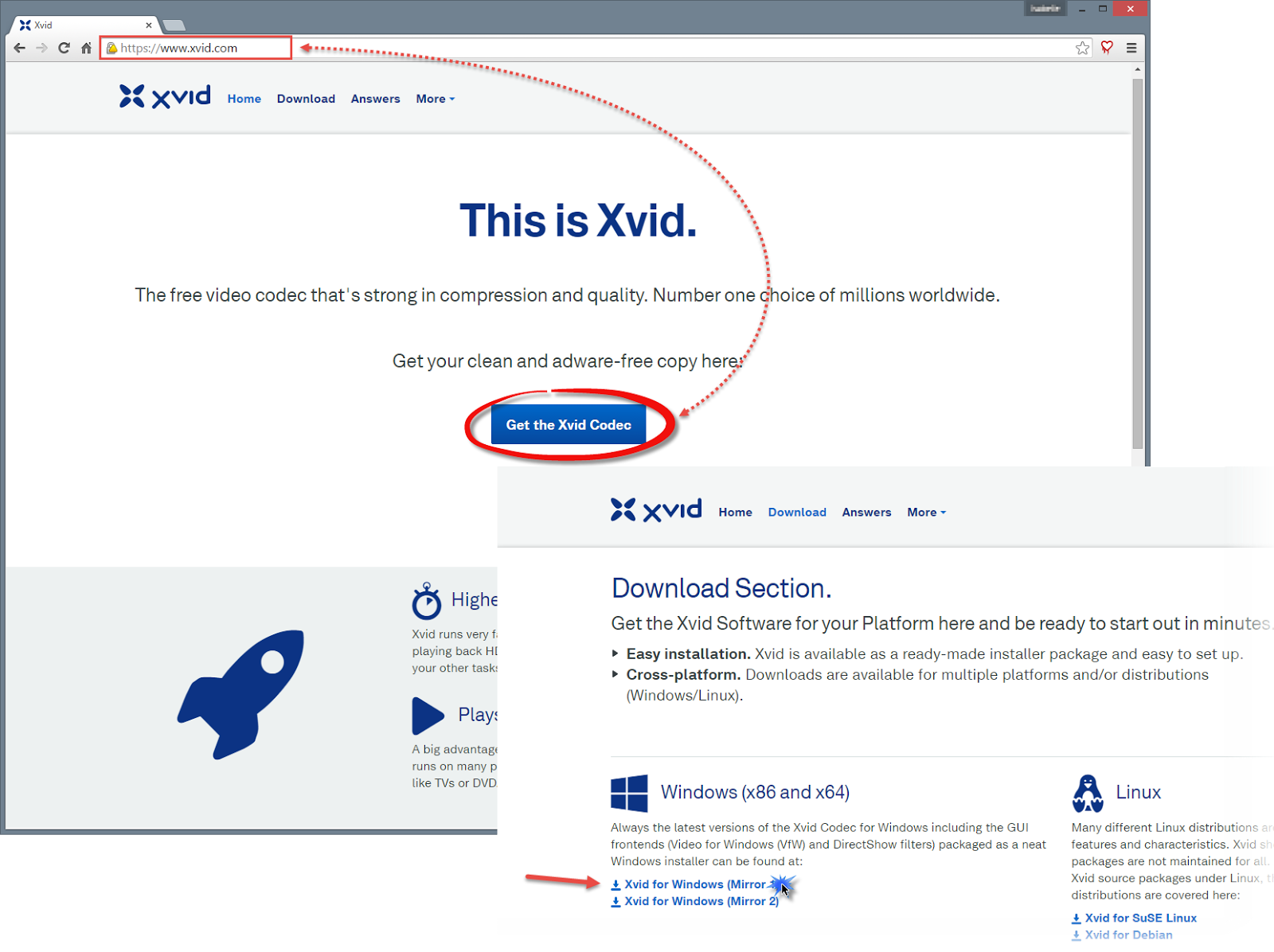Open the Xvid for SuSE Linux link
The width and height of the screenshot is (1274, 952).
click(1134, 918)
